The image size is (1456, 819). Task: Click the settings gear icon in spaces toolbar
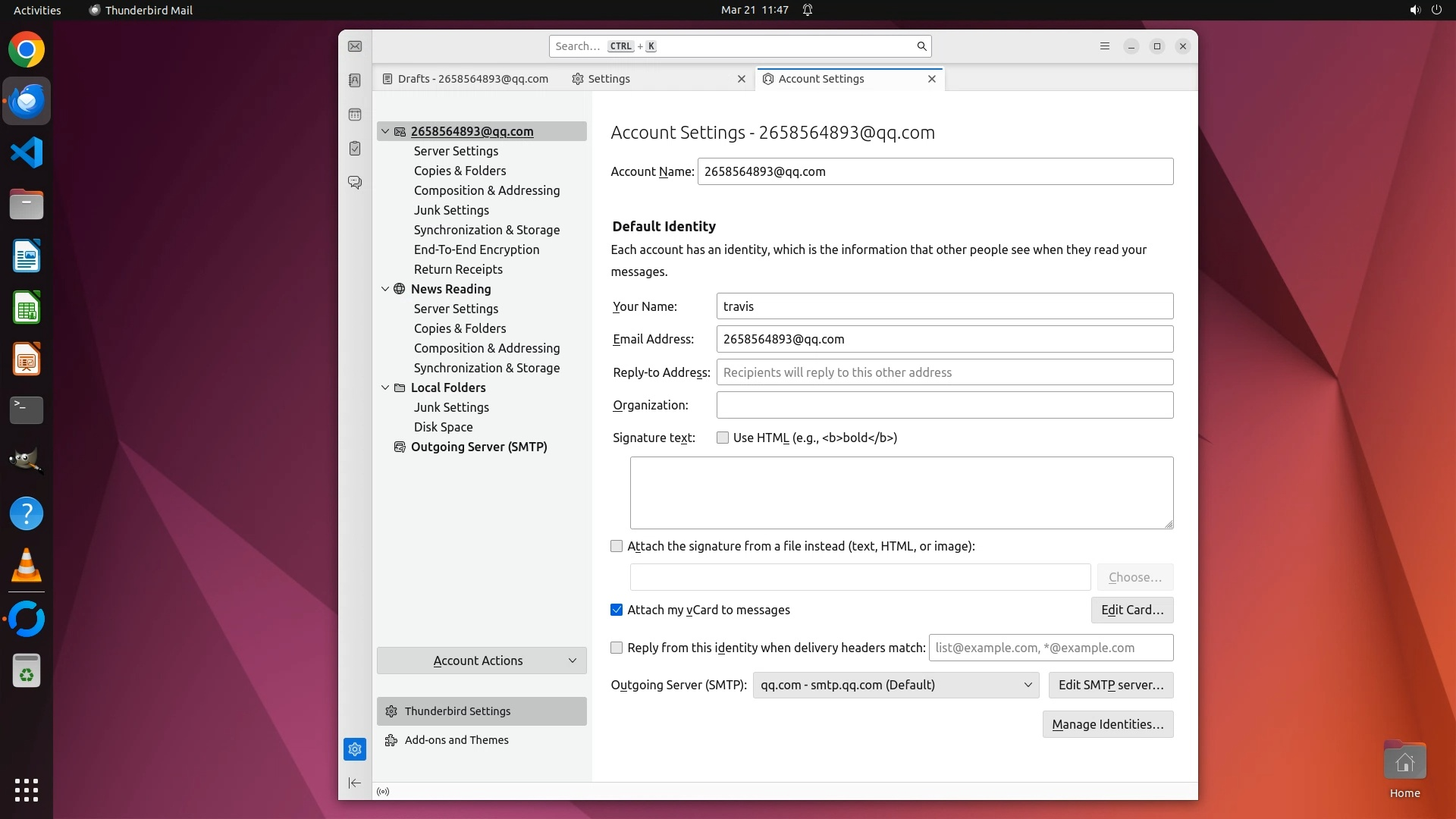click(x=355, y=749)
